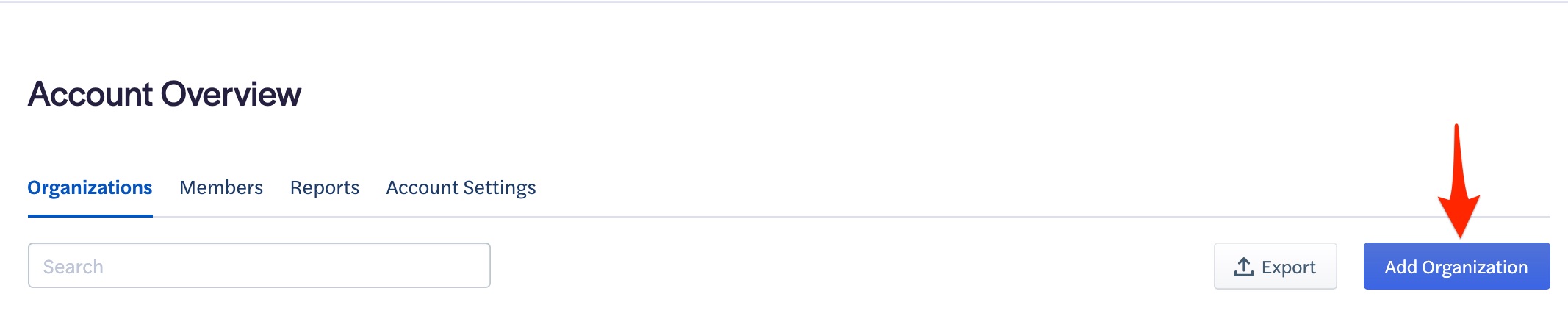Activate the organization search box
Image resolution: width=1568 pixels, height=316 pixels.
pyautogui.click(x=259, y=265)
